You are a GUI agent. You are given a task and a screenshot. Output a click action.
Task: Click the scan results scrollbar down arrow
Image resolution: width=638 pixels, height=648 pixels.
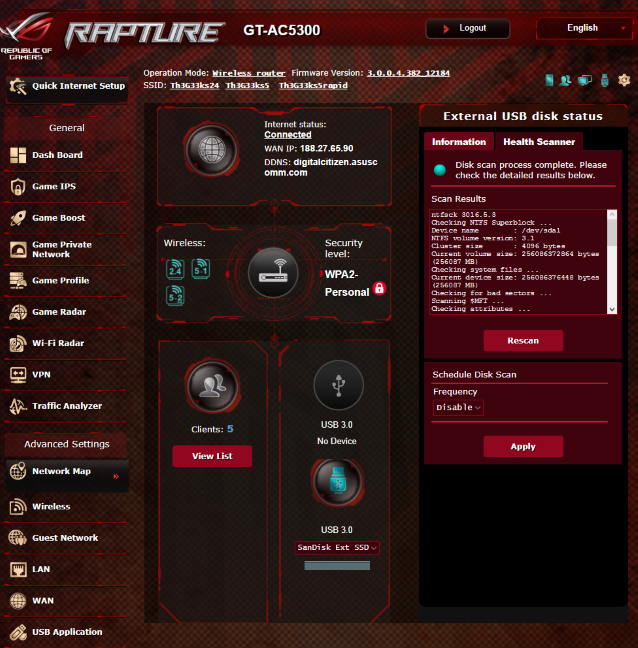pyautogui.click(x=612, y=310)
